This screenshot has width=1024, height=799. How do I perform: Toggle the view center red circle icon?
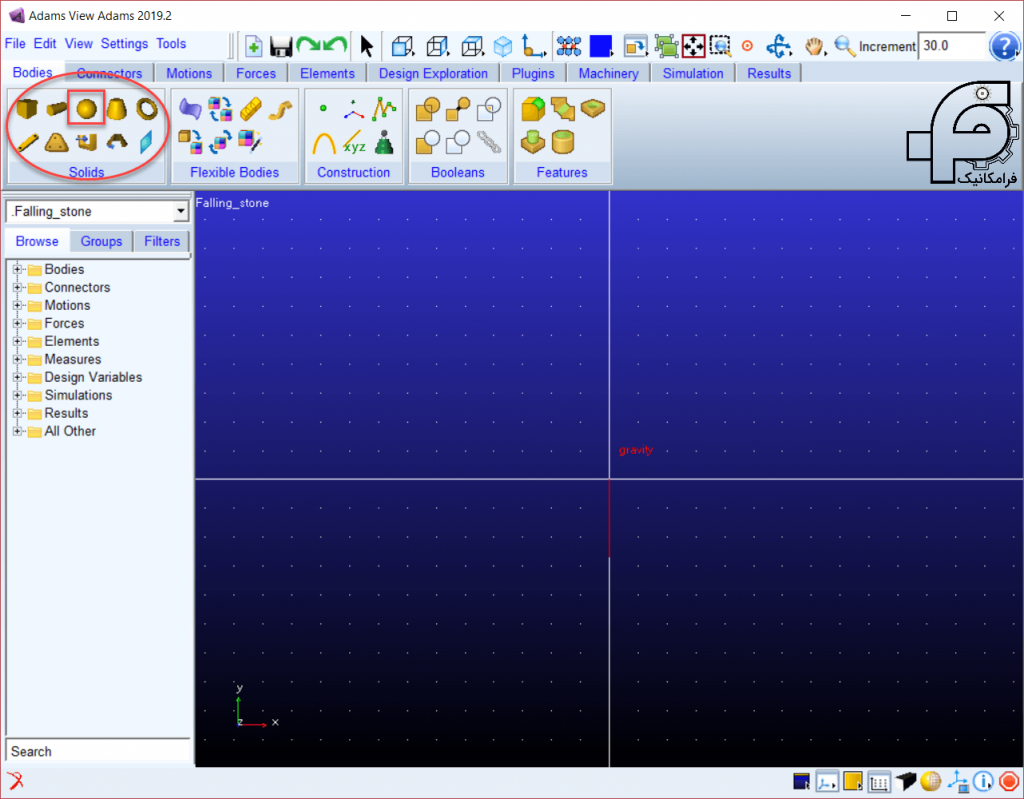coord(748,46)
